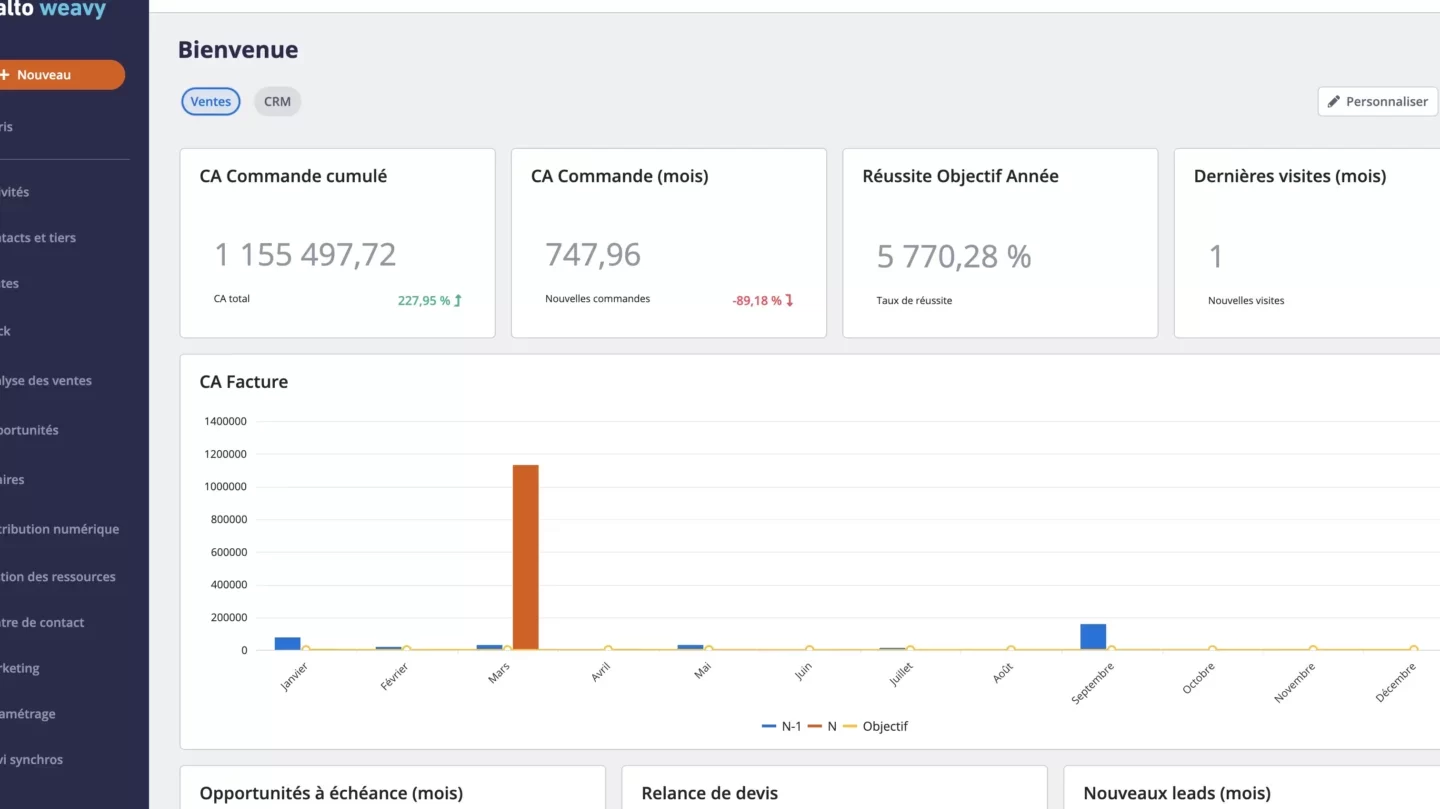Image resolution: width=1440 pixels, height=809 pixels.
Task: Open the paramétrage sidebar entry
Action: click(x=28, y=714)
